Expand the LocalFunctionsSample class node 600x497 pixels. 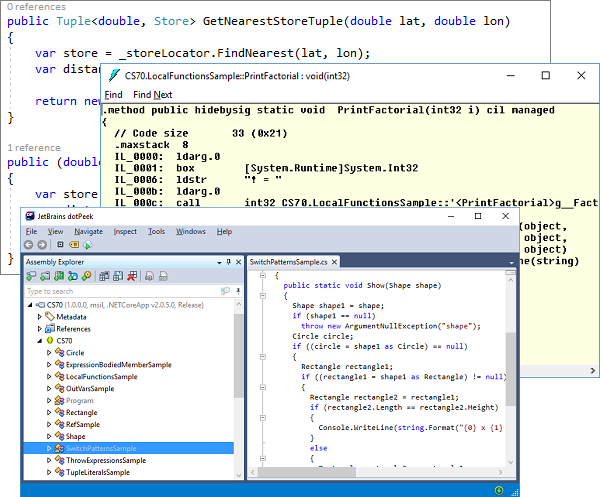tap(49, 376)
